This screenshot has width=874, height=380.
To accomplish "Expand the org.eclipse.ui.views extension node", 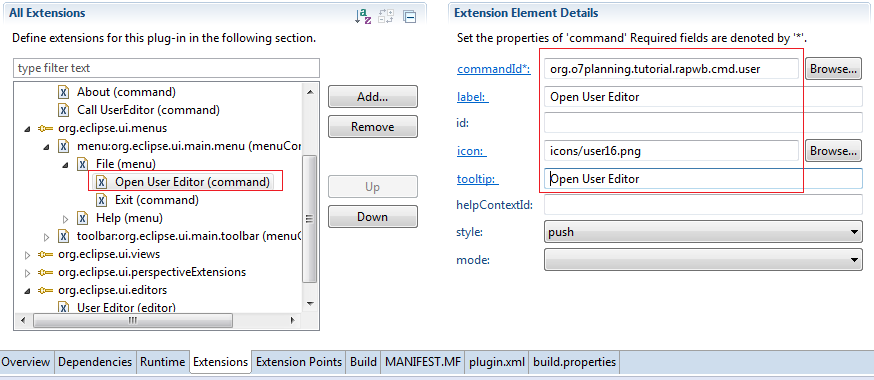I will tap(27, 254).
